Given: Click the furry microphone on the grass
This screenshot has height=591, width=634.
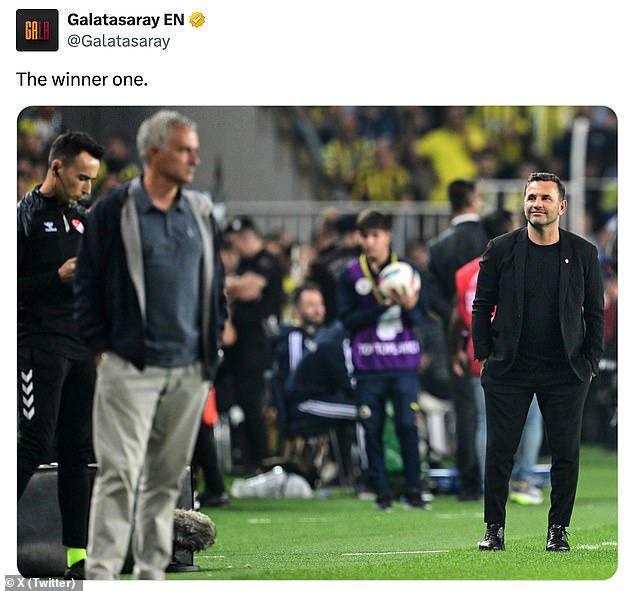Looking at the screenshot, I should coord(194,530).
